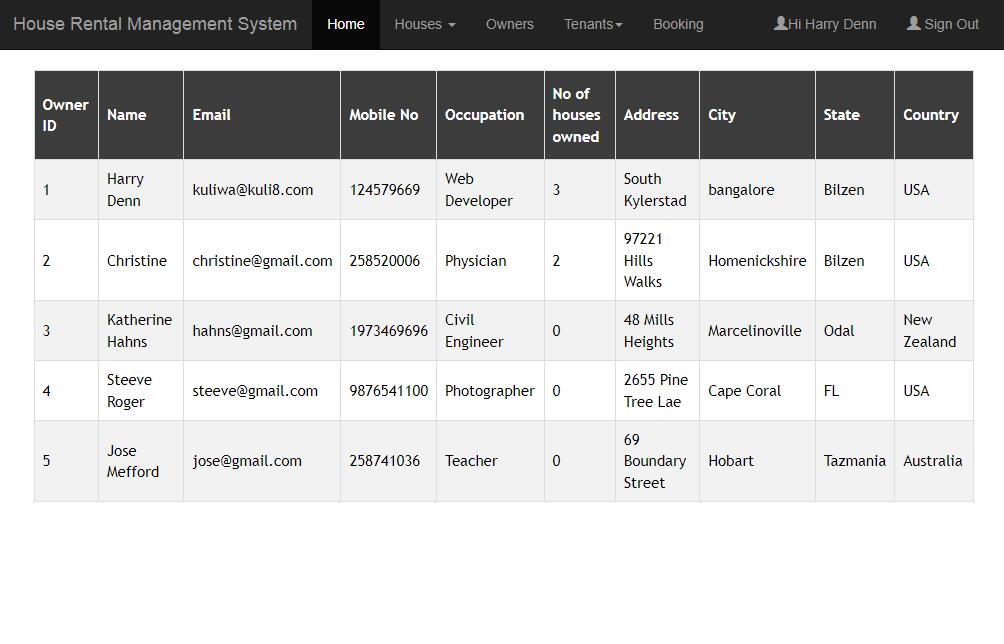Click christine@gmail.com in the table
This screenshot has width=1004, height=644.
[262, 261]
